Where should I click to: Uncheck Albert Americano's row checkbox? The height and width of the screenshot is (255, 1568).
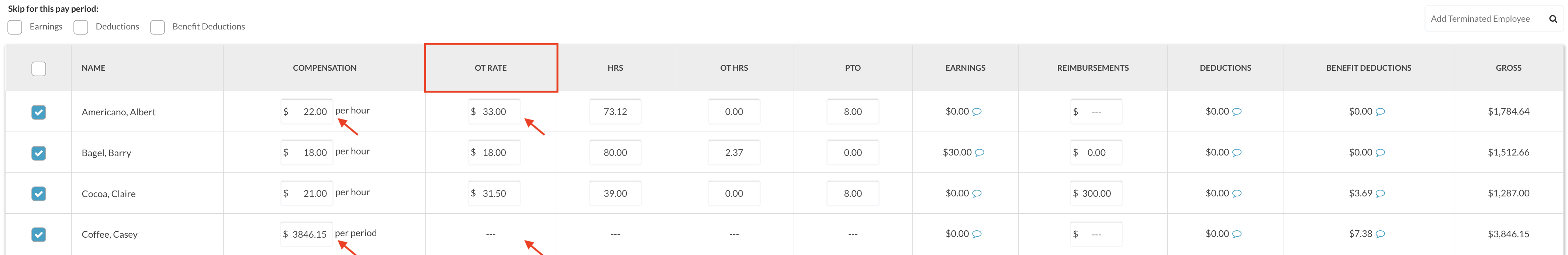coord(38,112)
